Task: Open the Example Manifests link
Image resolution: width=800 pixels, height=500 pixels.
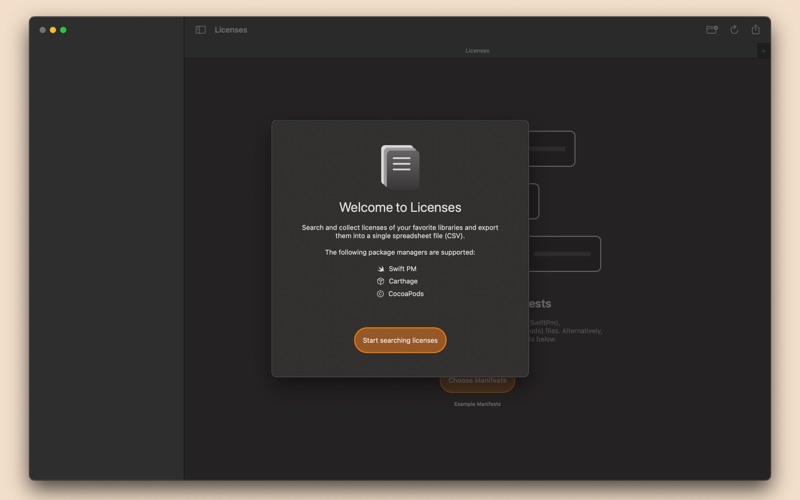Action: 477,404
